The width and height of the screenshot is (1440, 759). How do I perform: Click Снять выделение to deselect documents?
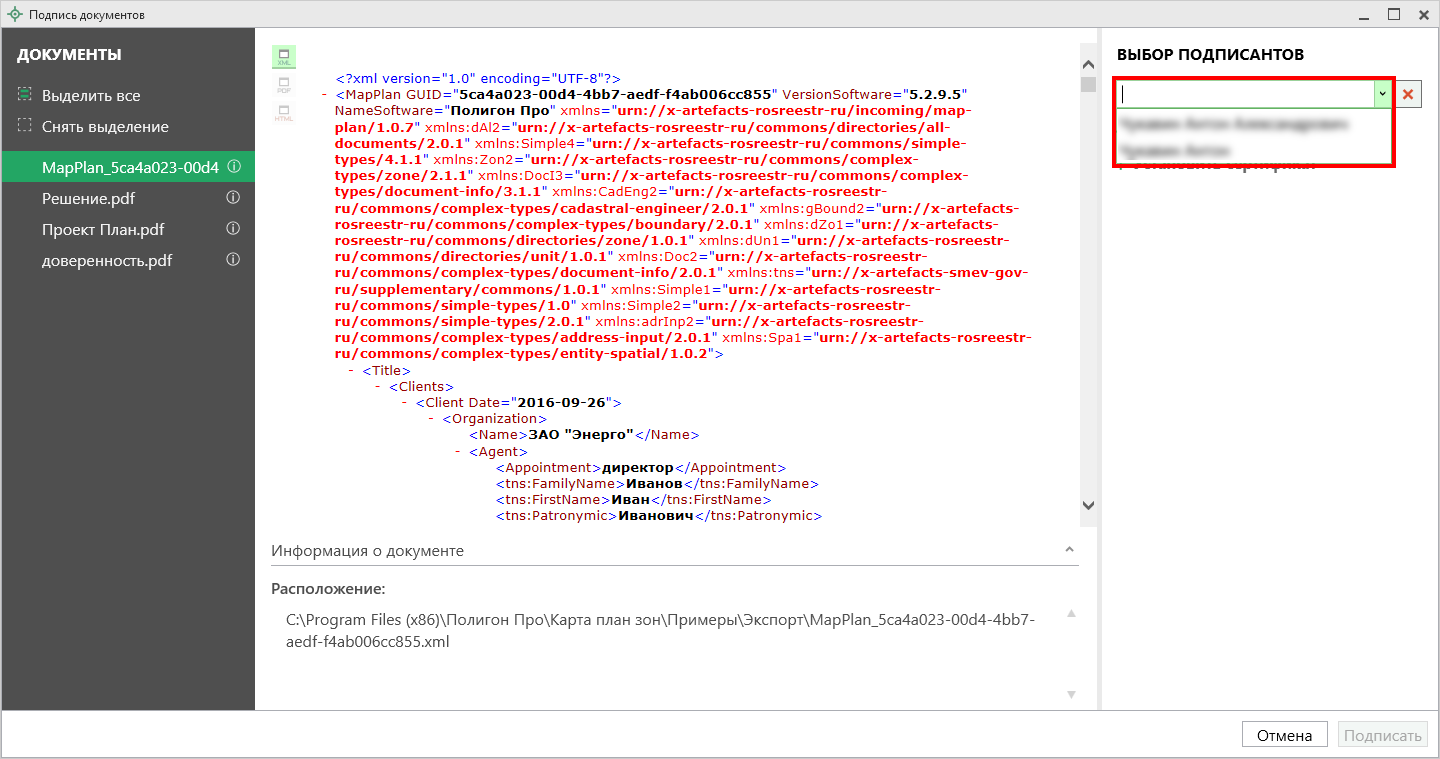click(104, 127)
